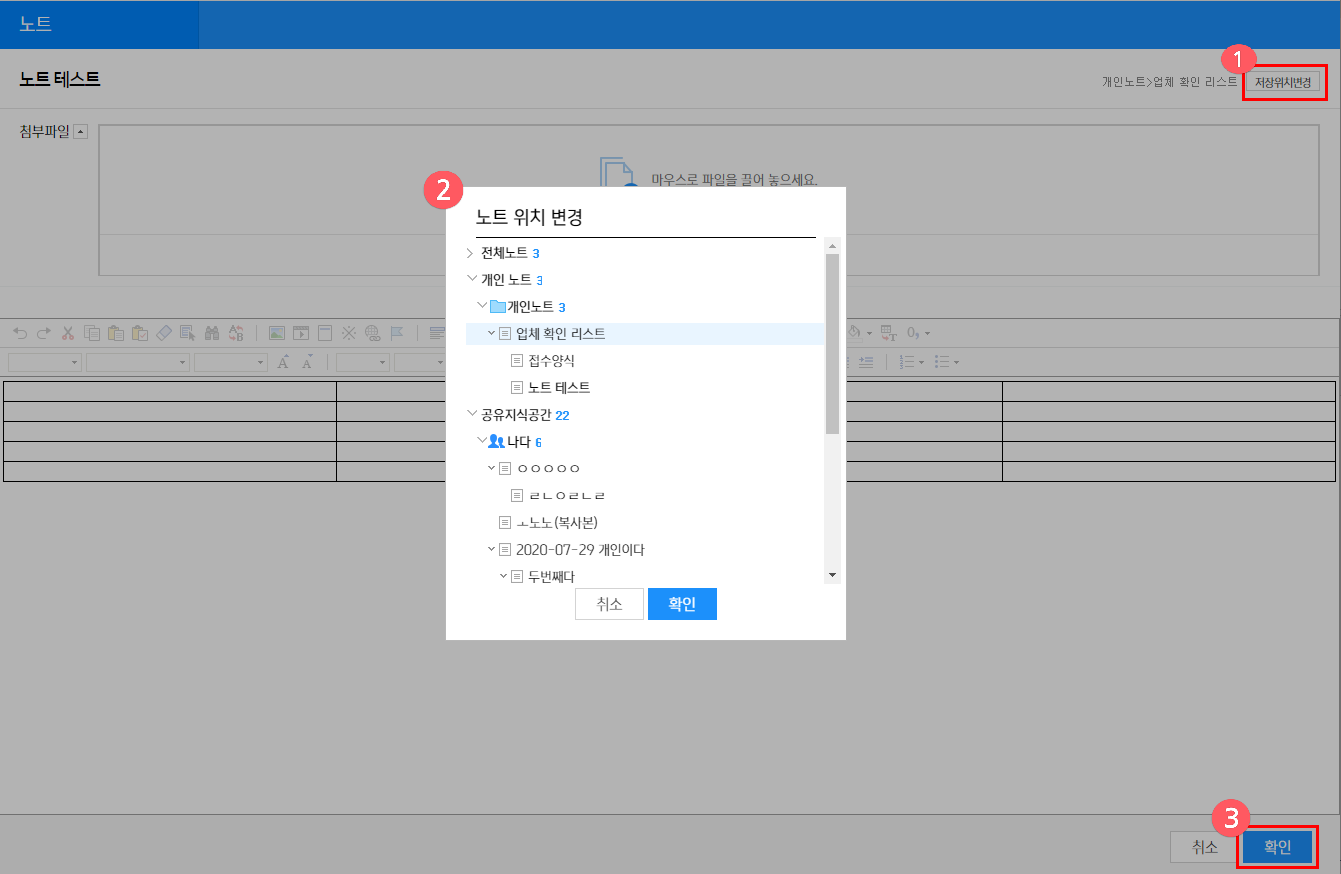
Task: Click the Insert Image icon
Action: click(277, 333)
